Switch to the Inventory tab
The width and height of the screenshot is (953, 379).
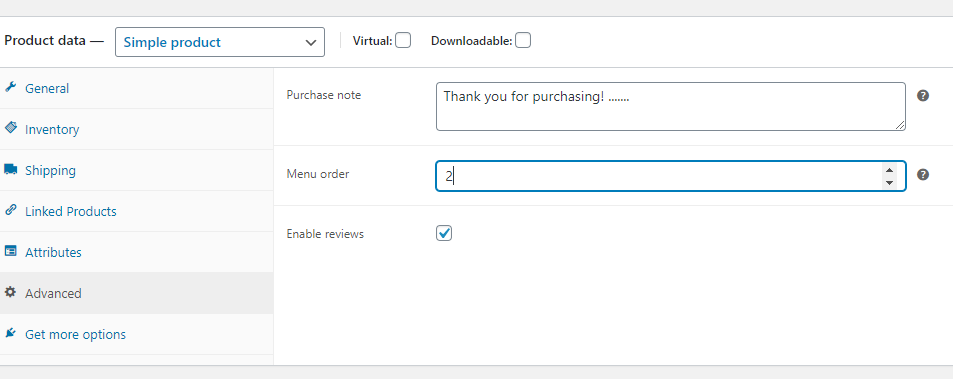(136, 129)
